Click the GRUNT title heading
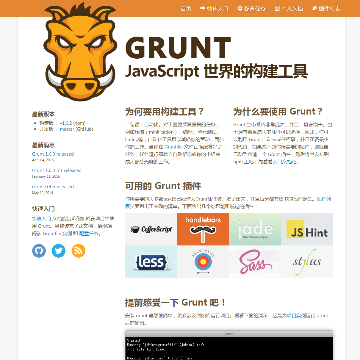 tap(178, 48)
